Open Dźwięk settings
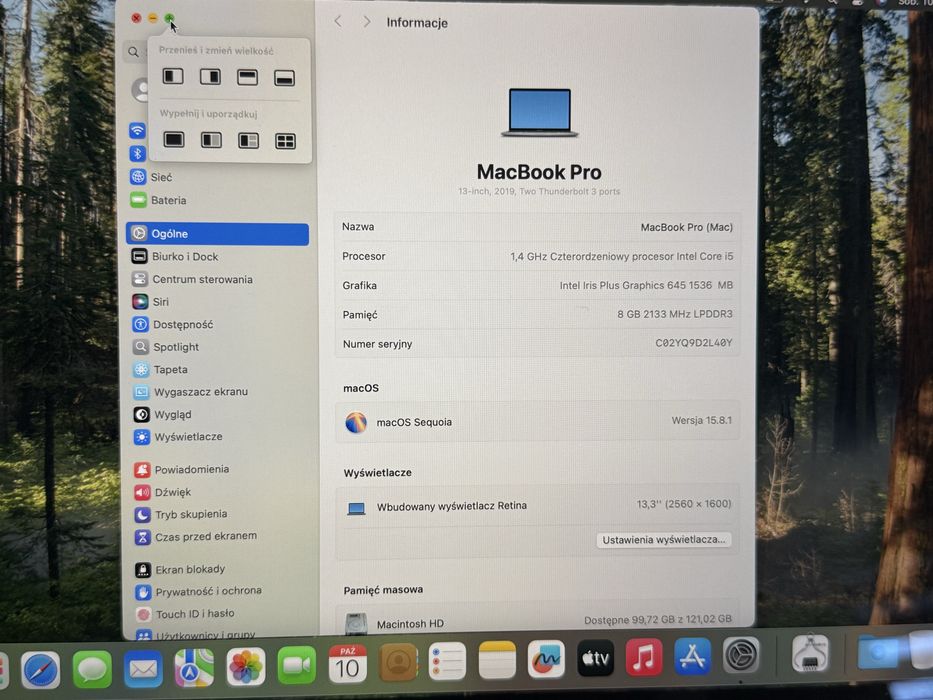 tap(218, 492)
